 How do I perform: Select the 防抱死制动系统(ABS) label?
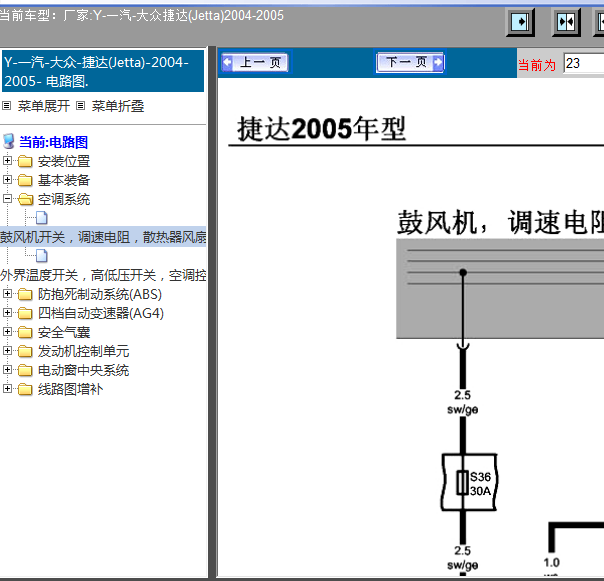point(100,294)
